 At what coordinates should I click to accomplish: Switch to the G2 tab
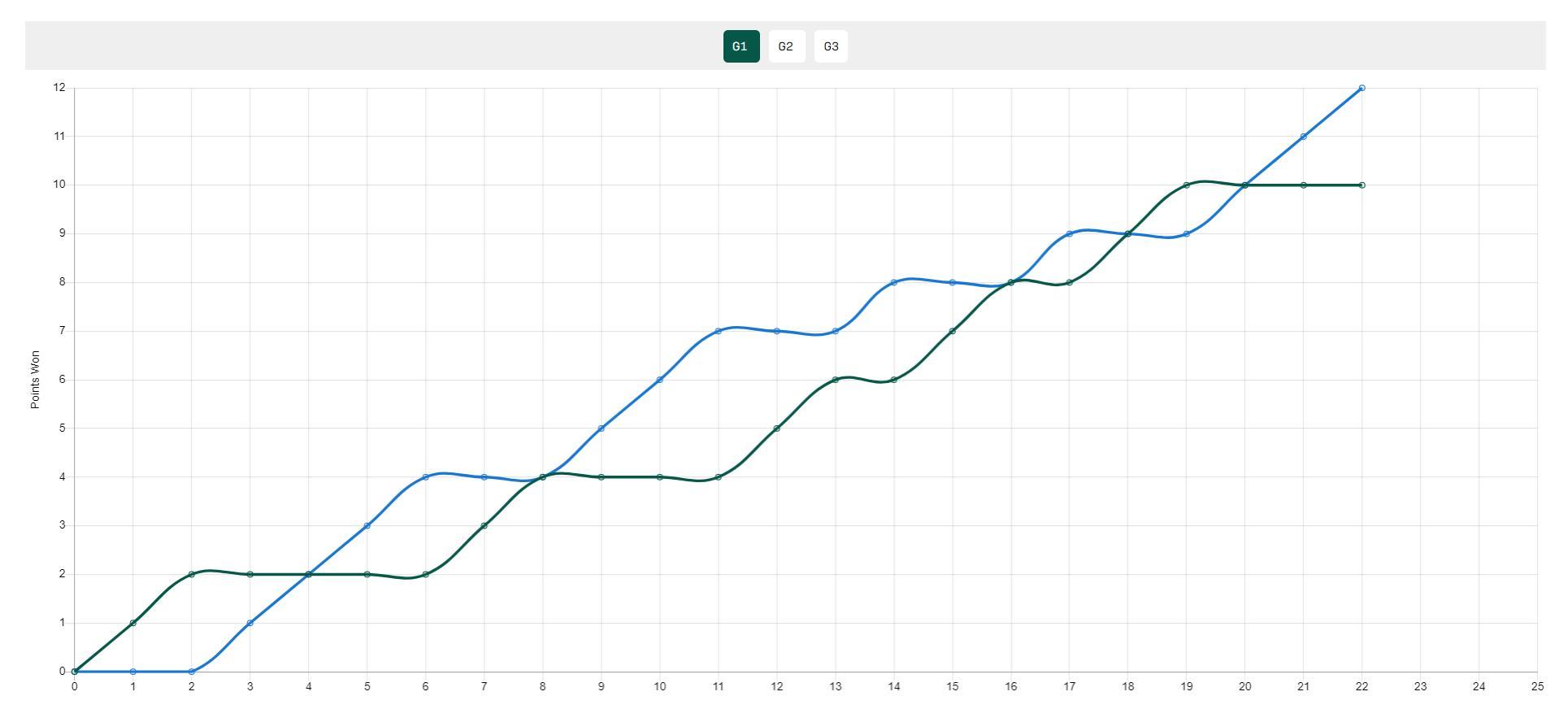pos(786,46)
